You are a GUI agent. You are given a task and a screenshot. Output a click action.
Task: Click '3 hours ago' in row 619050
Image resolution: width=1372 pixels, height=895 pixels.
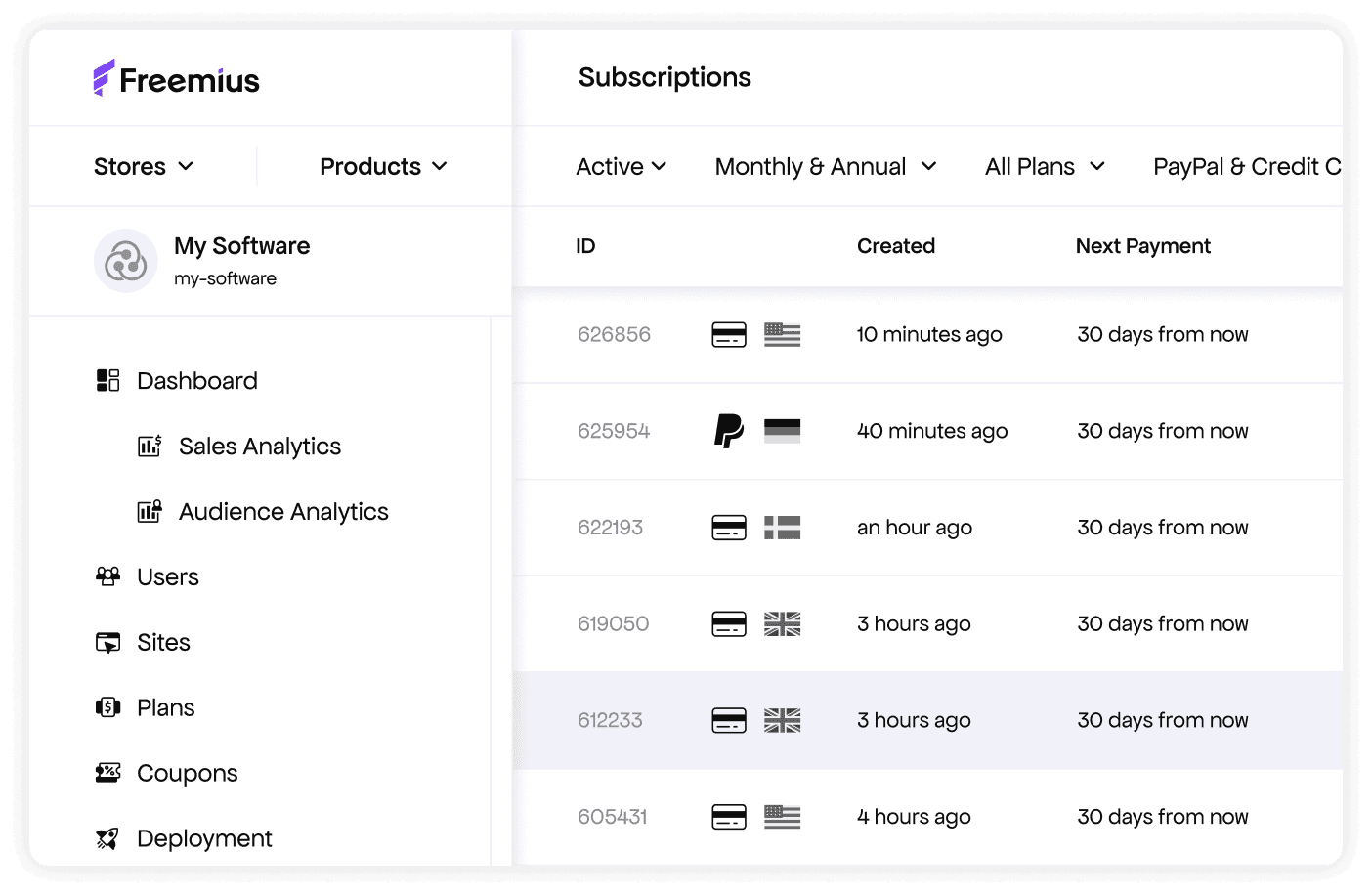click(x=914, y=623)
